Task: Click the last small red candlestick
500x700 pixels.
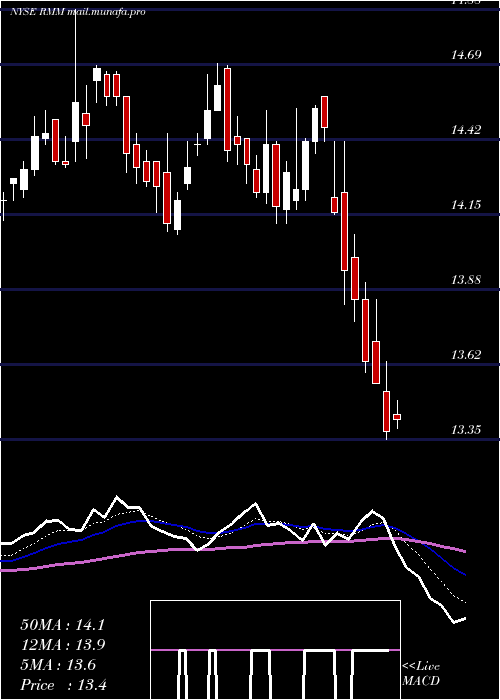Action: click(397, 417)
